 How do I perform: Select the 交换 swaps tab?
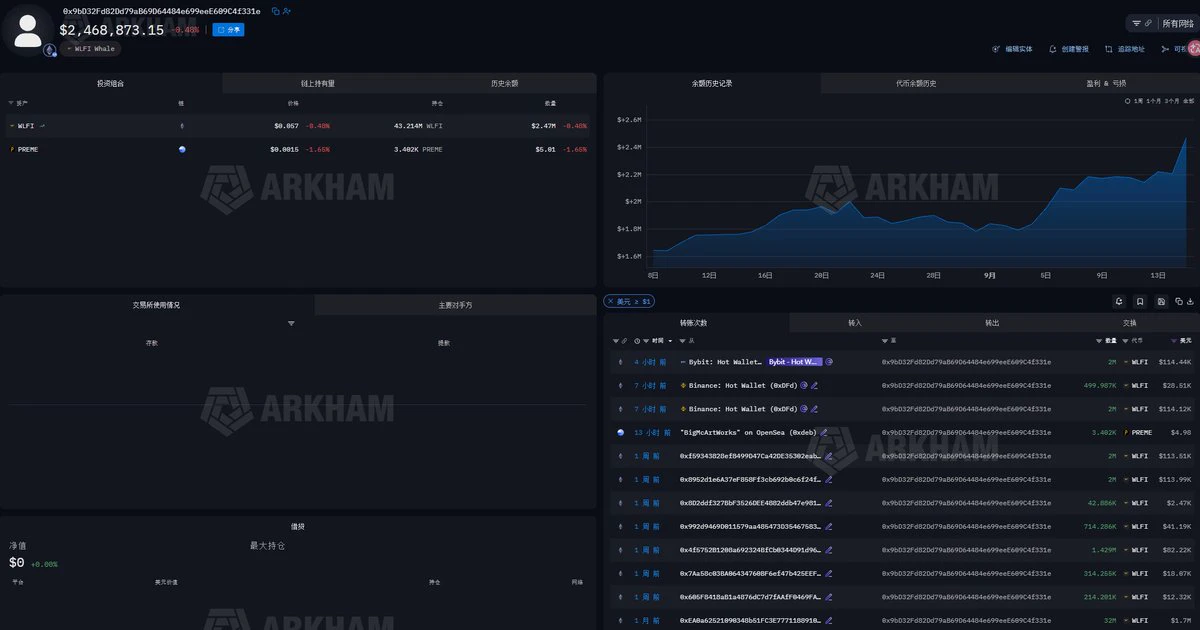click(x=1130, y=323)
